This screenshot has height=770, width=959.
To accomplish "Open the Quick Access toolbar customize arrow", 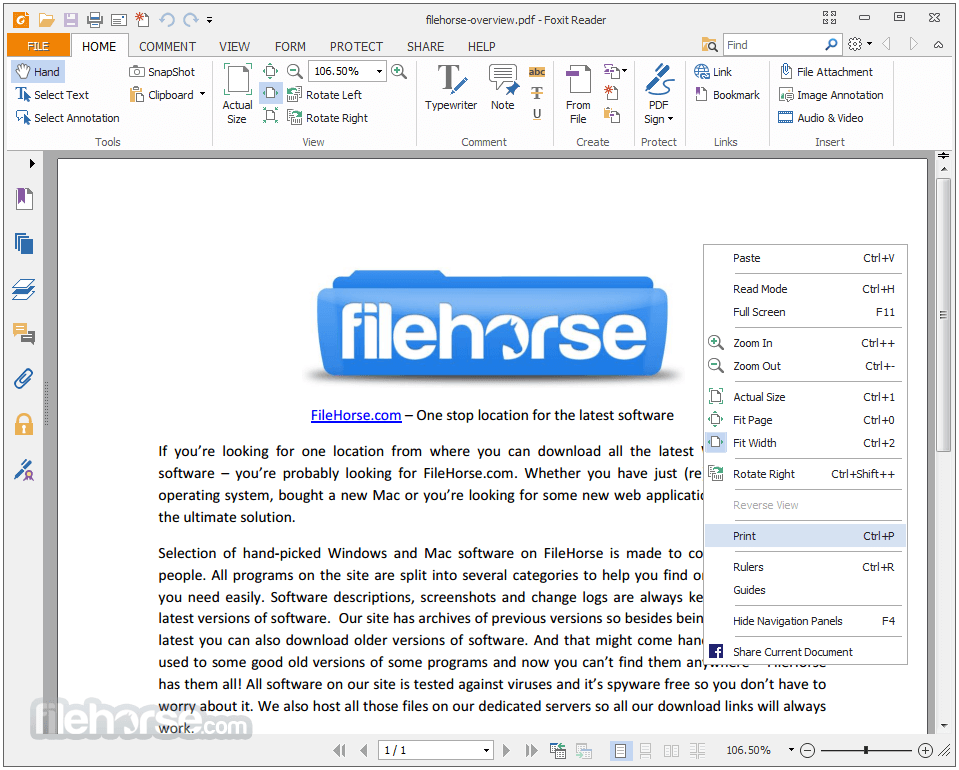I will click(209, 20).
